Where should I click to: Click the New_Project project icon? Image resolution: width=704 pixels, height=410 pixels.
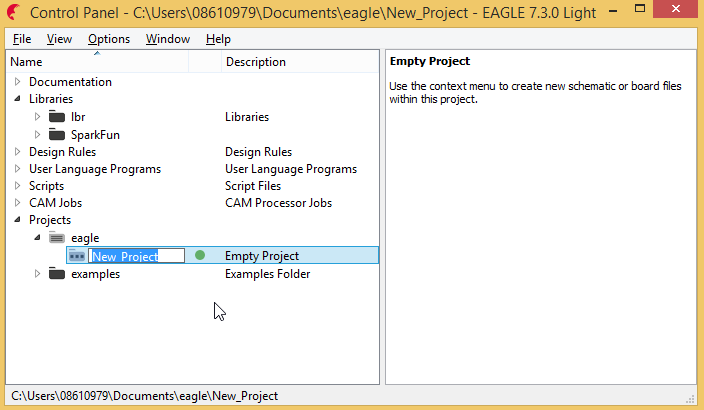click(x=77, y=256)
